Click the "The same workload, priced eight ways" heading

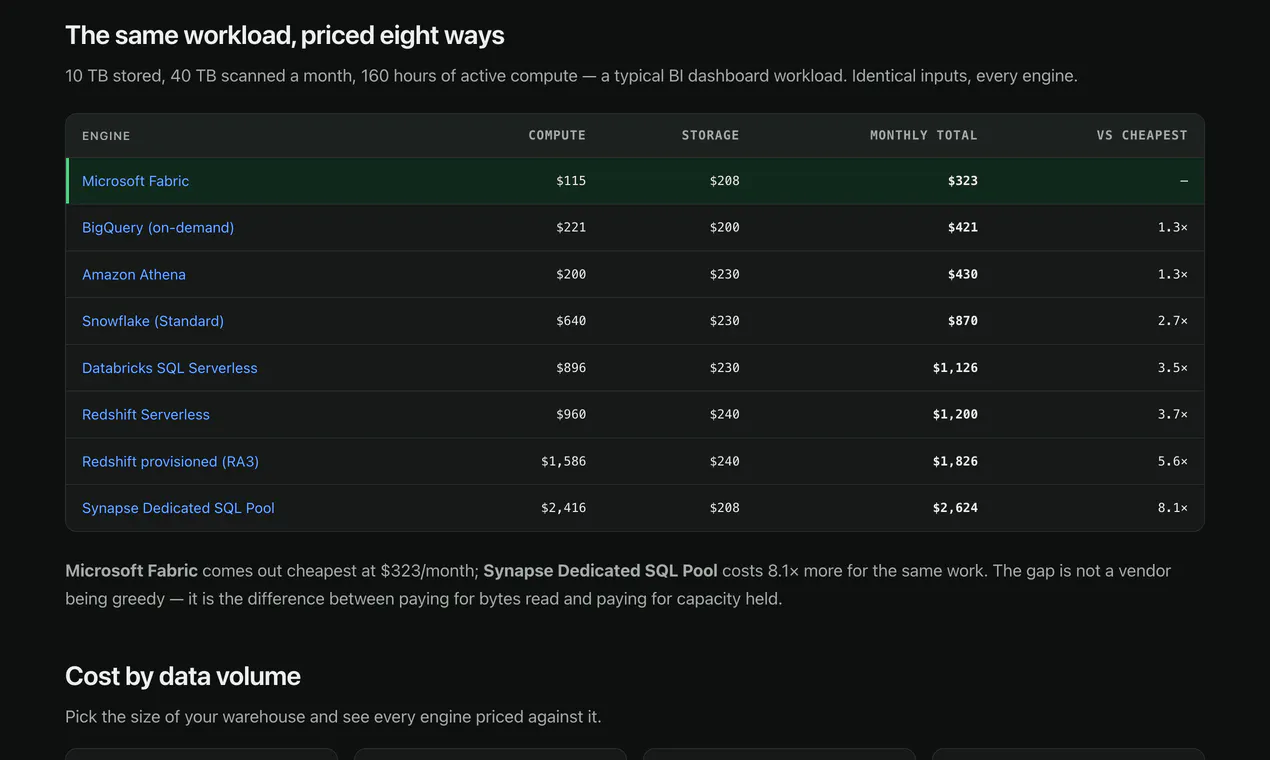point(285,36)
